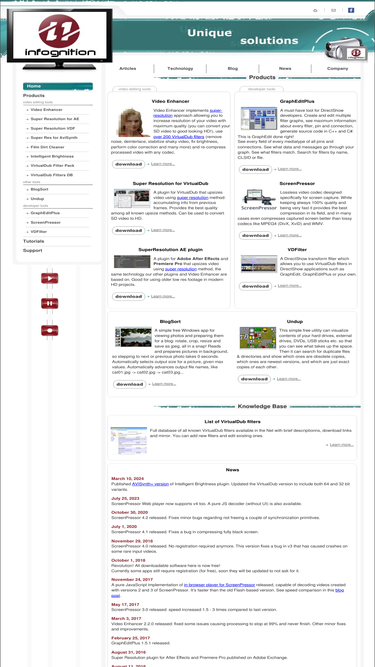Screen dimensions: 375x667
Task: Click the VirtualDub filters list thumbnail
Action: coord(129,441)
